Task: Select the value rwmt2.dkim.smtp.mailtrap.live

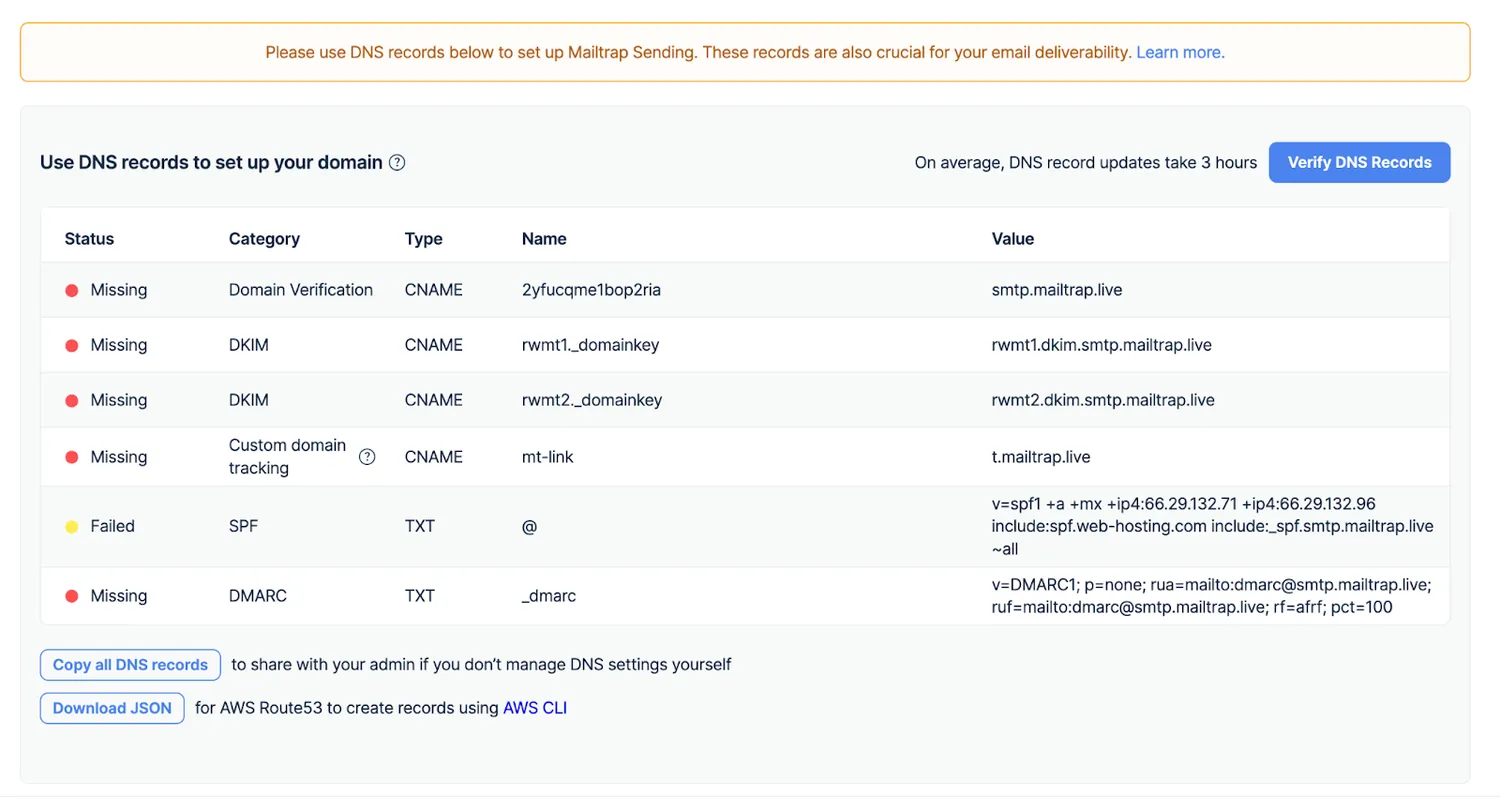Action: (1103, 400)
